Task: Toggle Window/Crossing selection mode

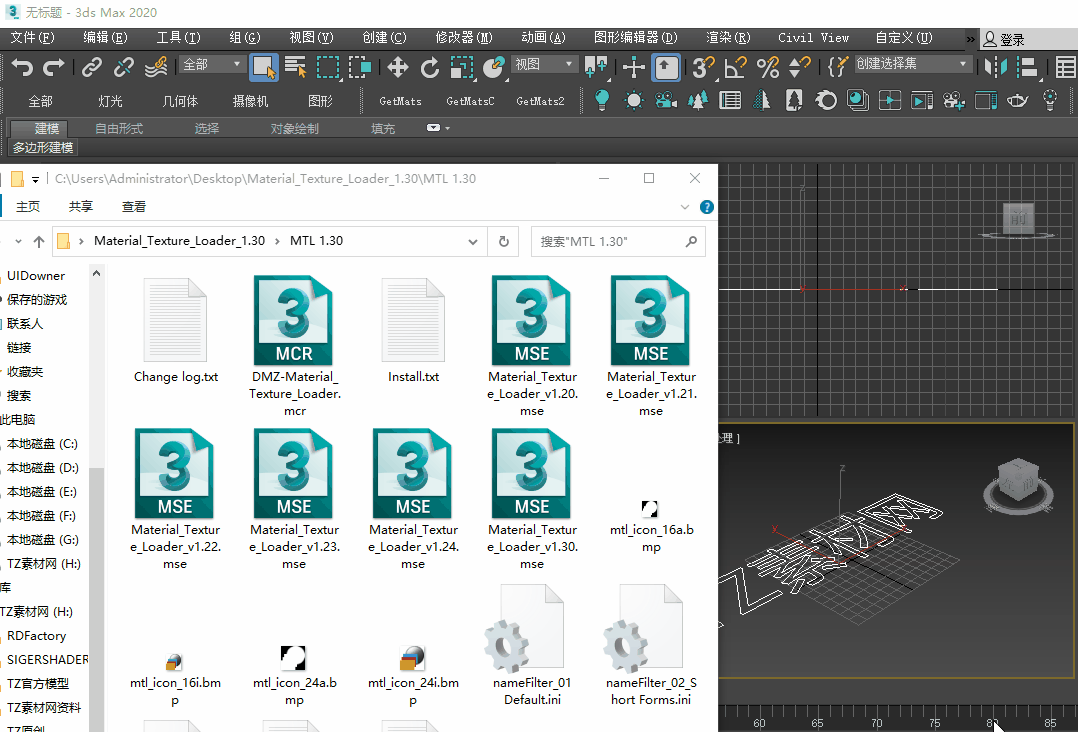Action: click(360, 67)
